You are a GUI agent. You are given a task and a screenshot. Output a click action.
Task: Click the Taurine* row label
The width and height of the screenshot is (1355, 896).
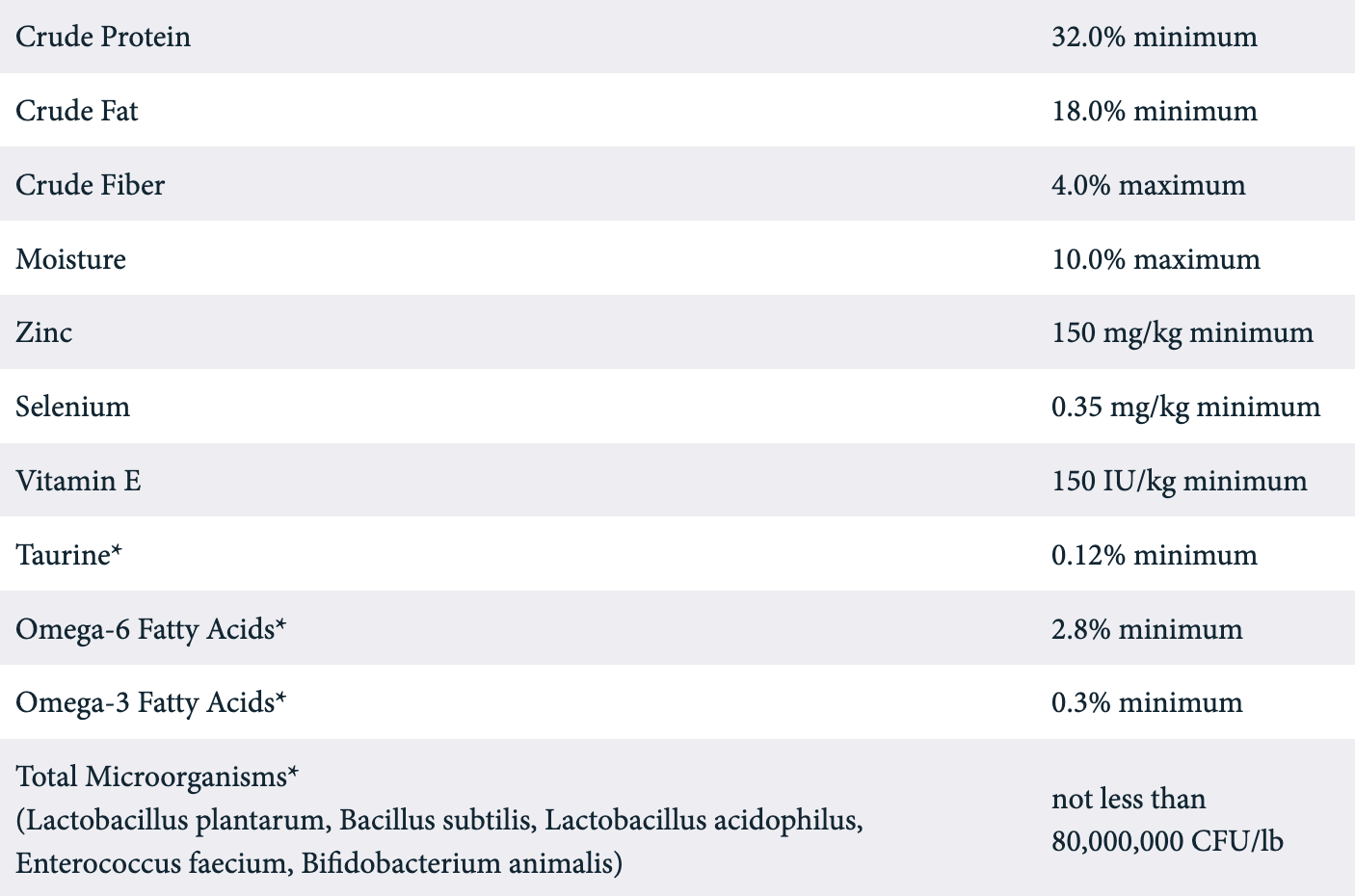pos(69,555)
